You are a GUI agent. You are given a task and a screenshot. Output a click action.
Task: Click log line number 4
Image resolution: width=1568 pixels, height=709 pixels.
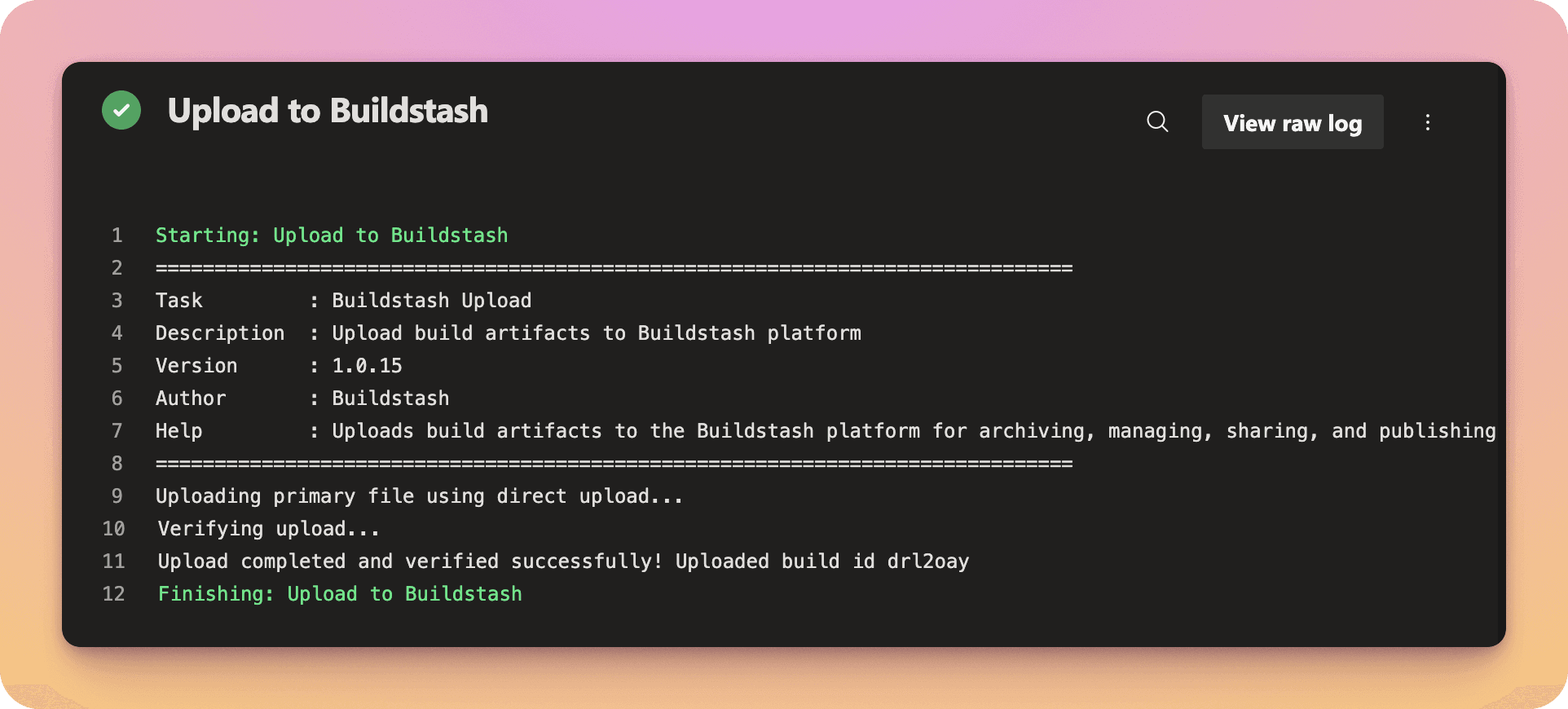click(117, 333)
